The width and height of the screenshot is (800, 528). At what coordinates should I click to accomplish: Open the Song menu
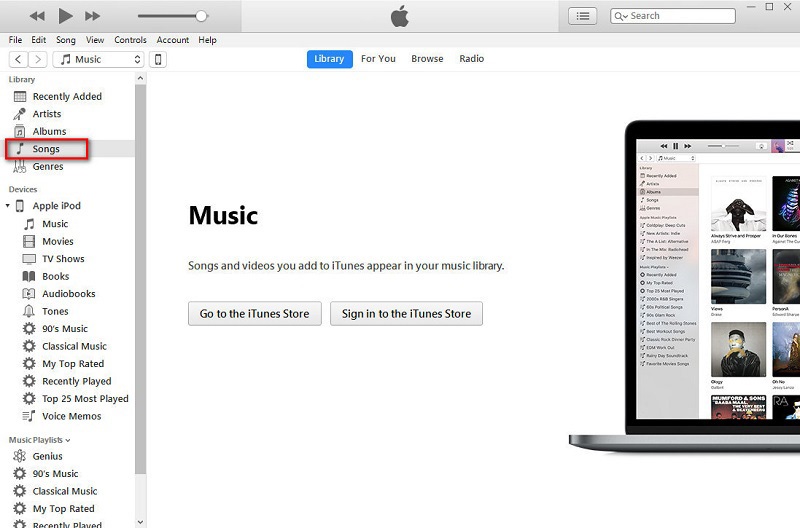66,40
